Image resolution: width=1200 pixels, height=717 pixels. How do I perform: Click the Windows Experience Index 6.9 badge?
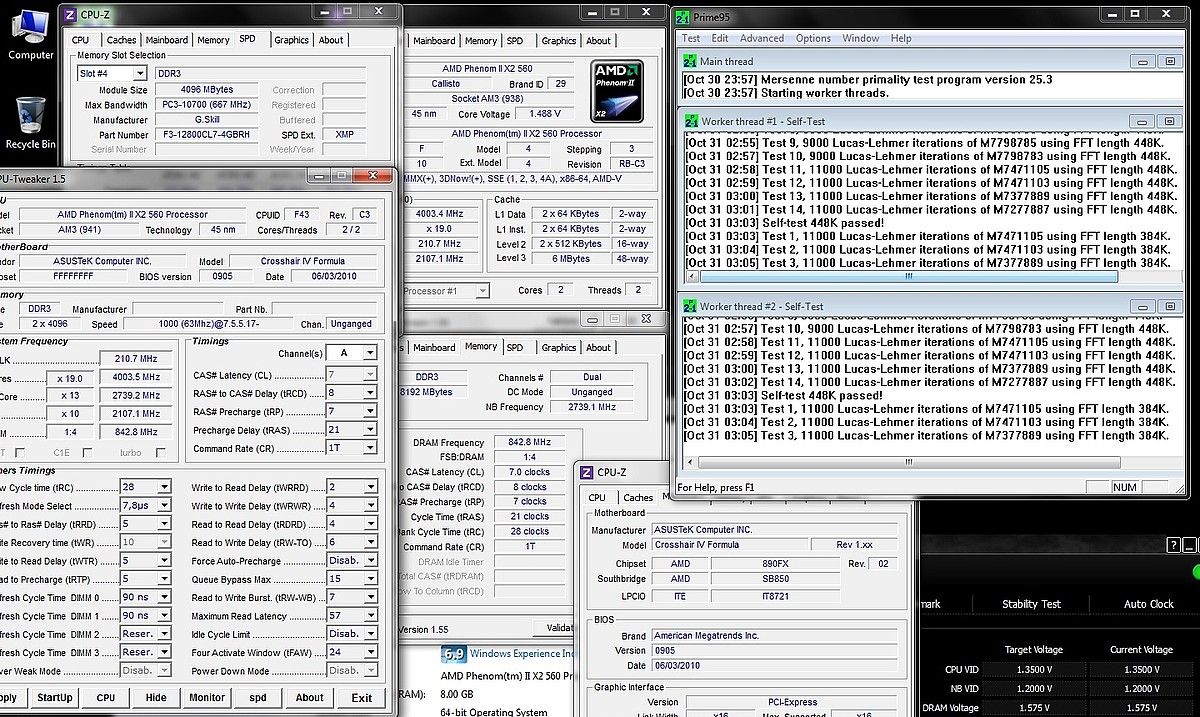tap(454, 653)
